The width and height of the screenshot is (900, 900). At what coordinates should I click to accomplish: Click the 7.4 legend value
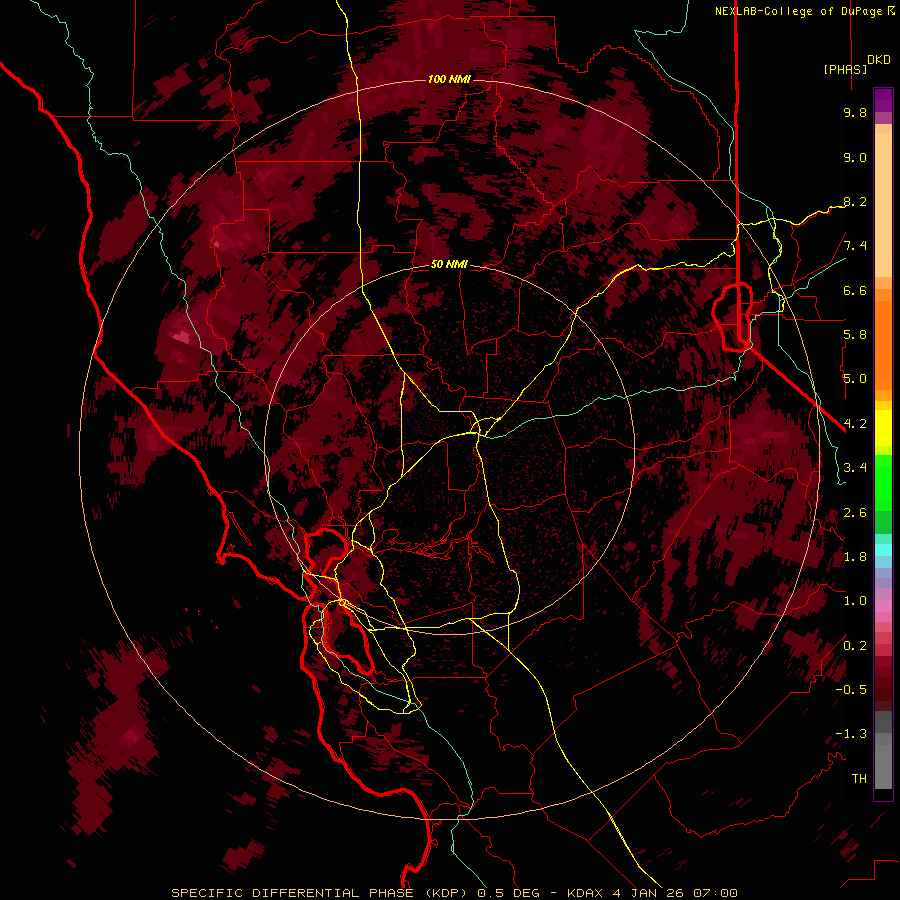tap(855, 246)
